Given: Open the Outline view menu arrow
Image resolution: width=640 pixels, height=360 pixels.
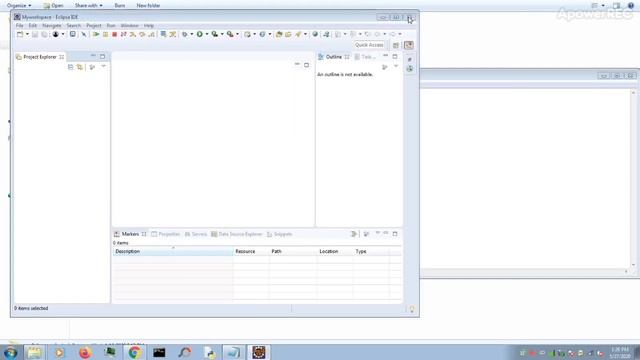Looking at the screenshot, I should tap(396, 67).
